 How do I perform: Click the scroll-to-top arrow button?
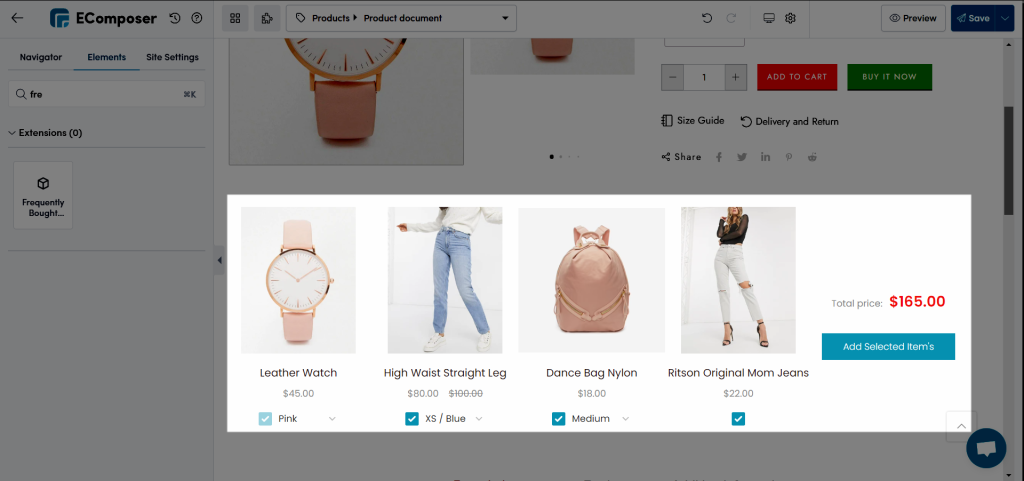pyautogui.click(x=961, y=426)
